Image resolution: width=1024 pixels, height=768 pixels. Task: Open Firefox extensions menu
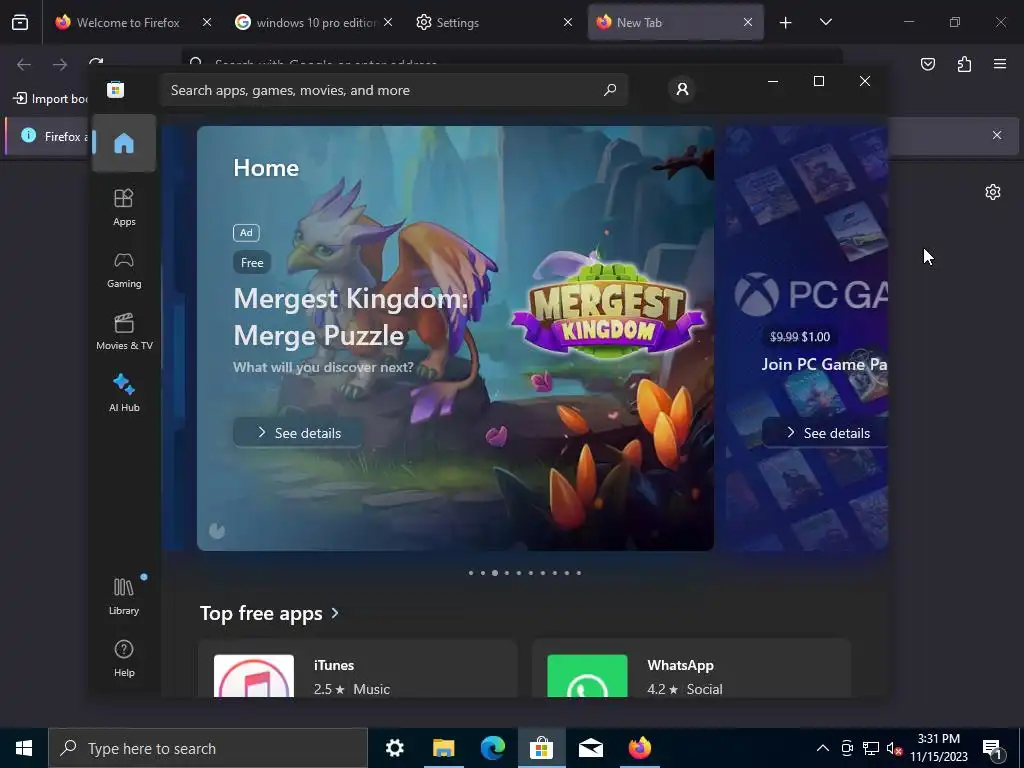(964, 64)
